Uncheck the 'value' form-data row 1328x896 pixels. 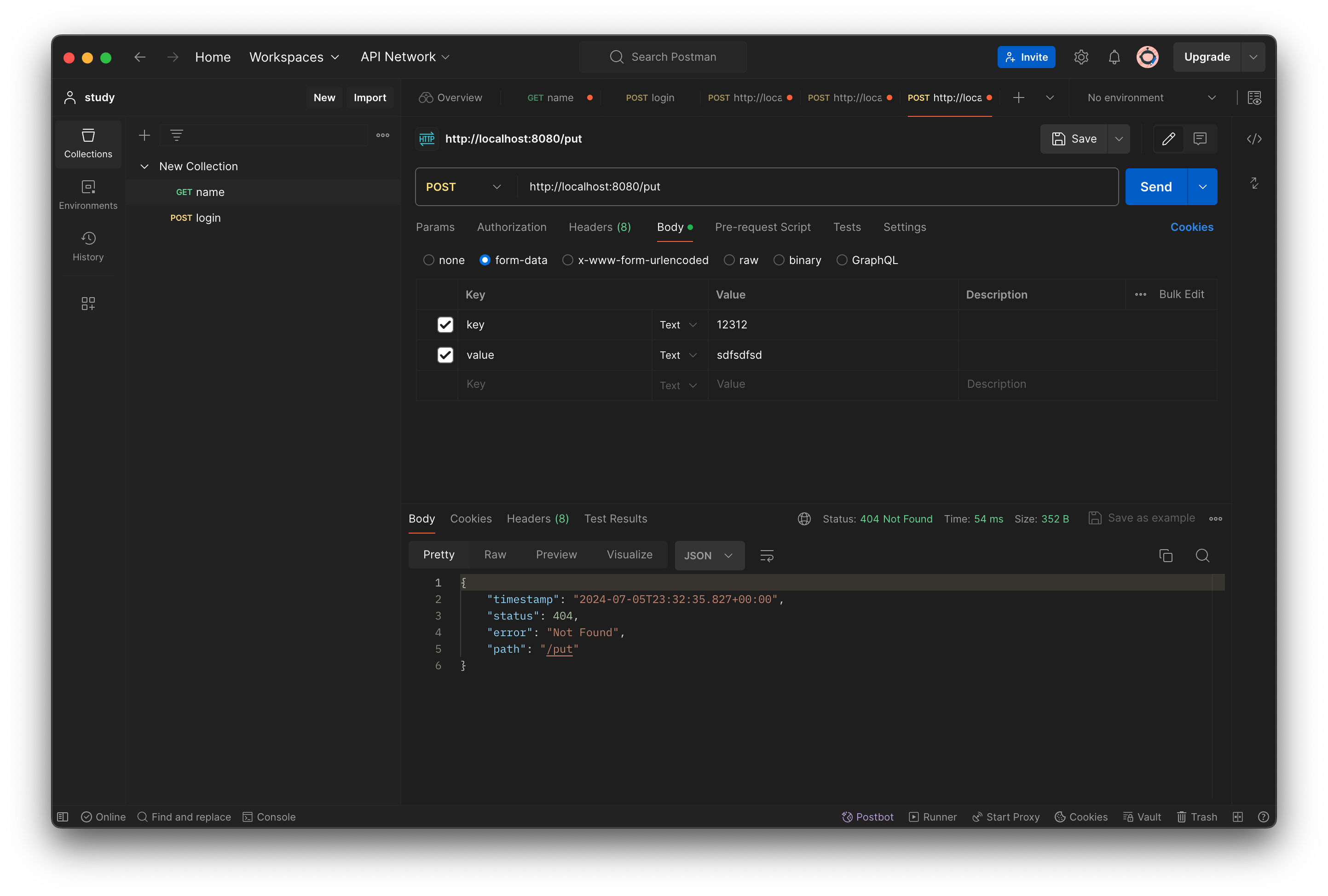pos(445,355)
